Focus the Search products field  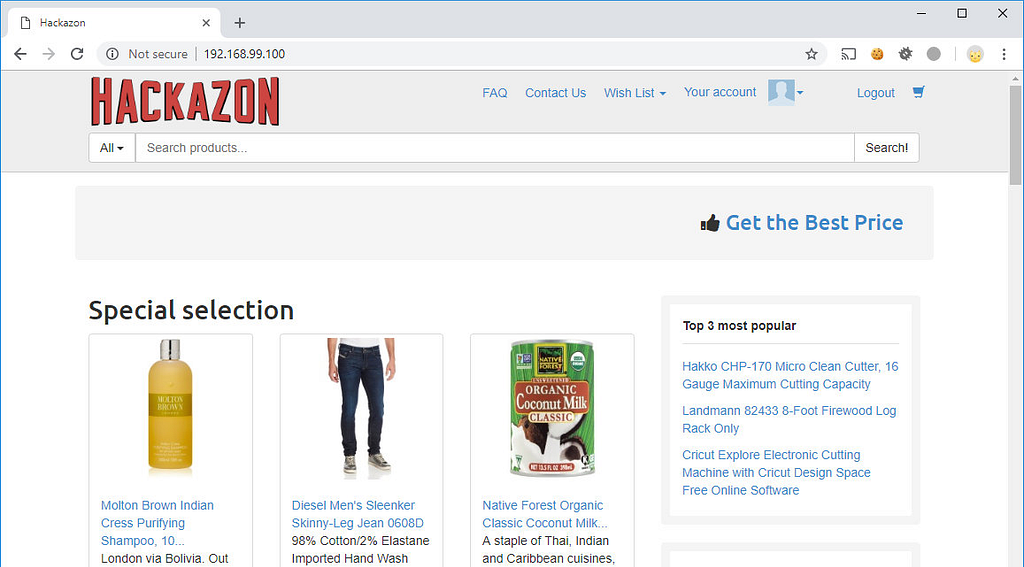click(x=494, y=148)
